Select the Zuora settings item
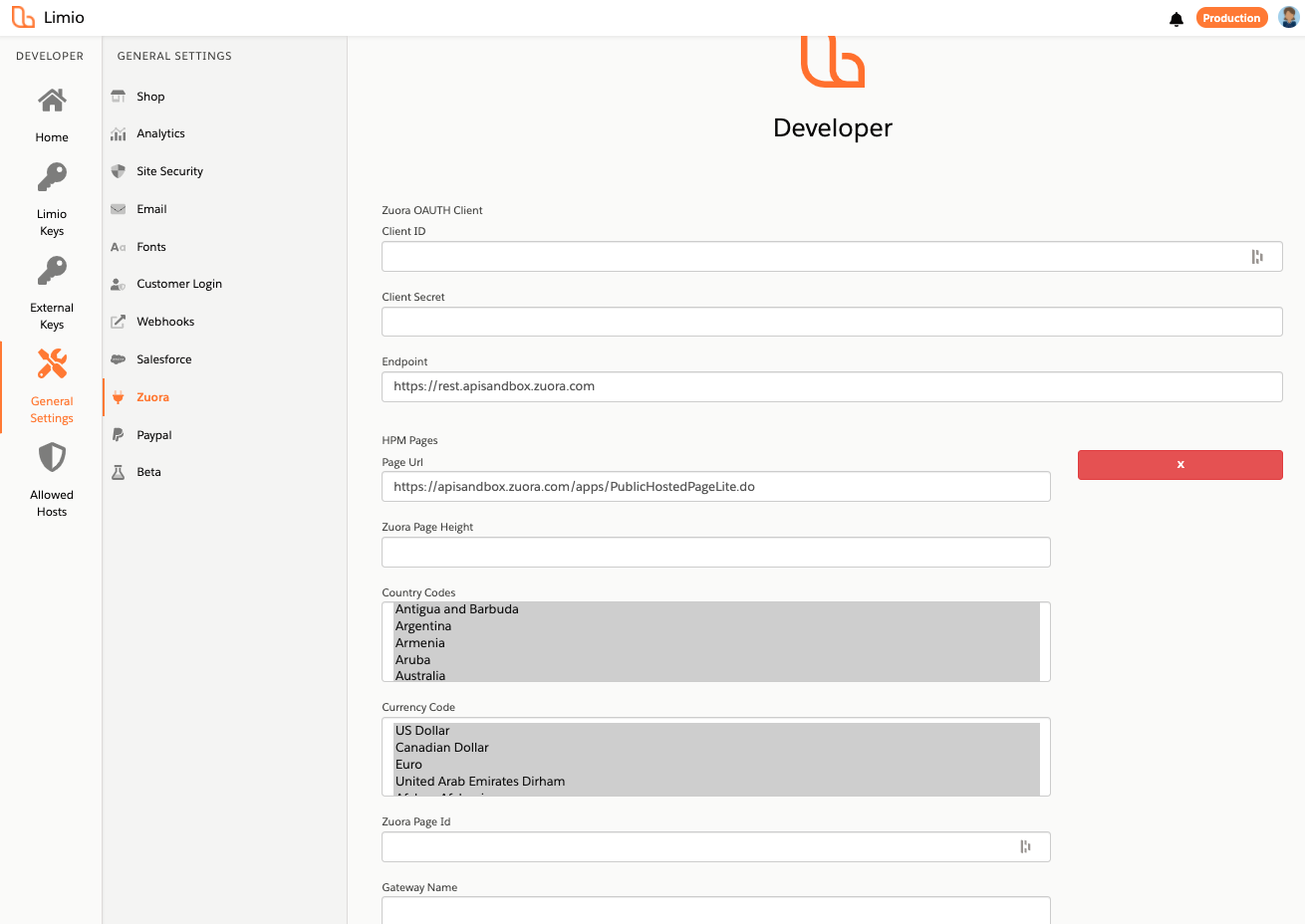The image size is (1305, 924). 152,397
